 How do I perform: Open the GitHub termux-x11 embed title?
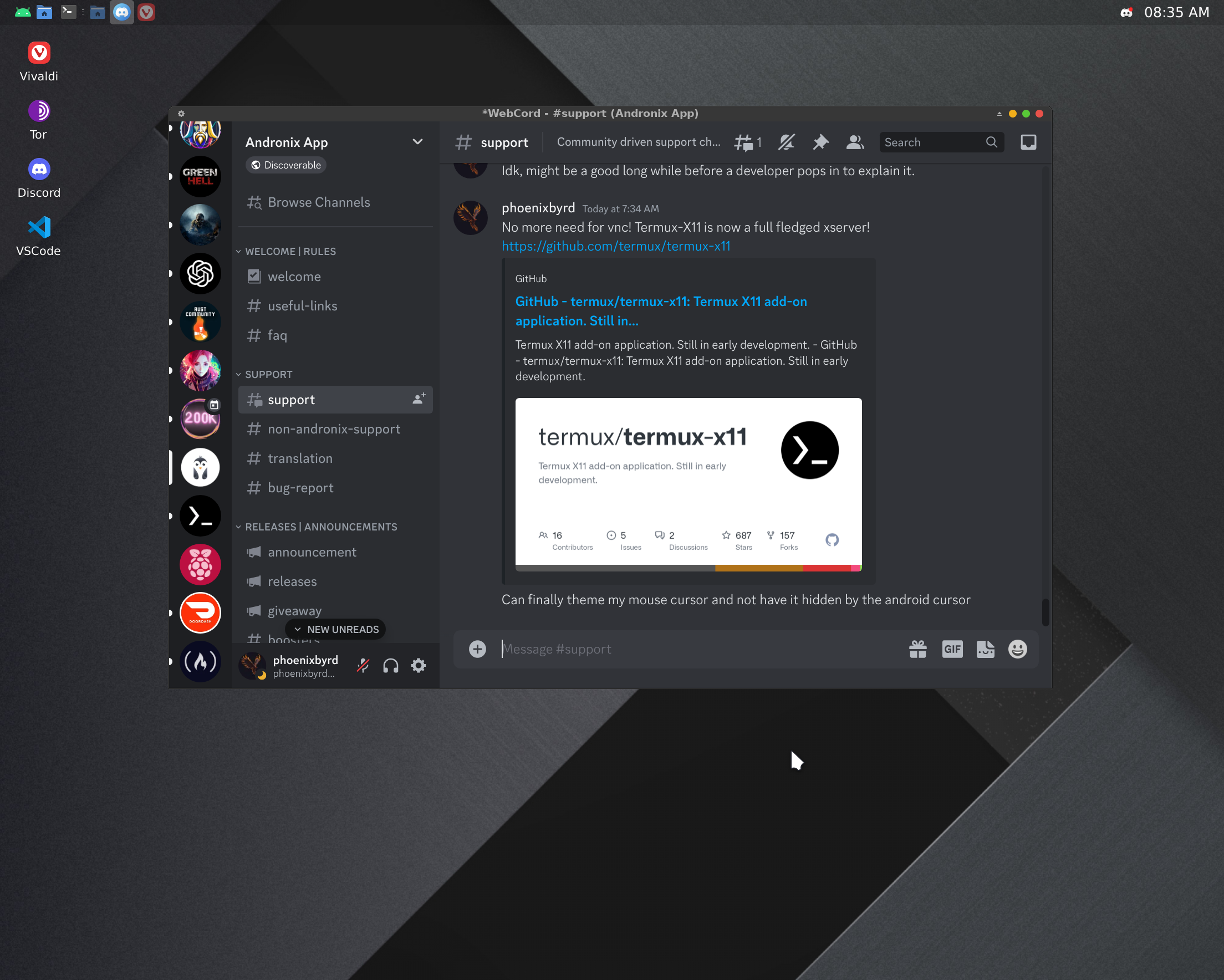(x=661, y=311)
